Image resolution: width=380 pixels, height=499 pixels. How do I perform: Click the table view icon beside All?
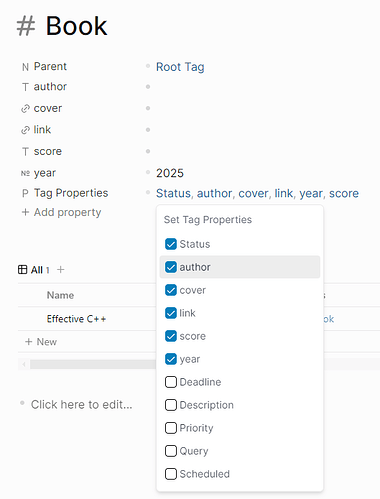click(22, 270)
